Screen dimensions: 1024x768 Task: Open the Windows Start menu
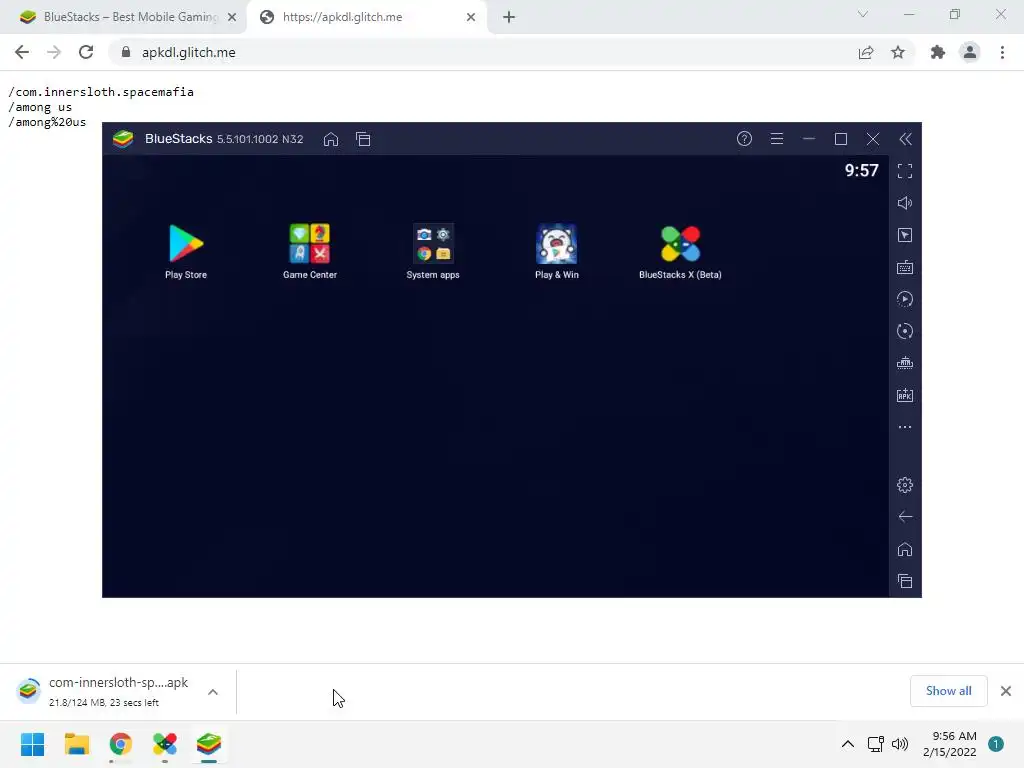coord(33,744)
